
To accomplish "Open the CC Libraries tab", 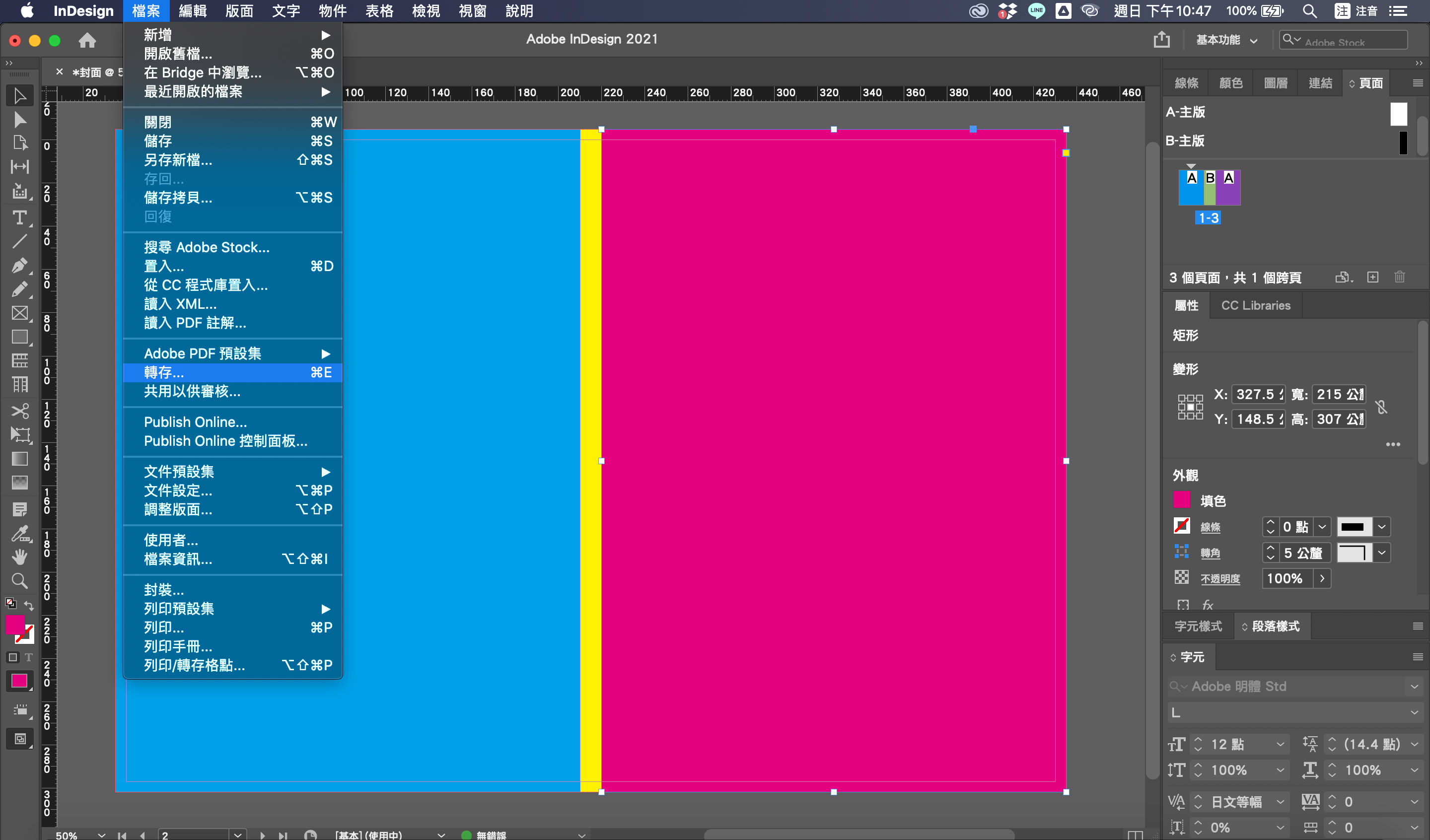I will (1255, 305).
